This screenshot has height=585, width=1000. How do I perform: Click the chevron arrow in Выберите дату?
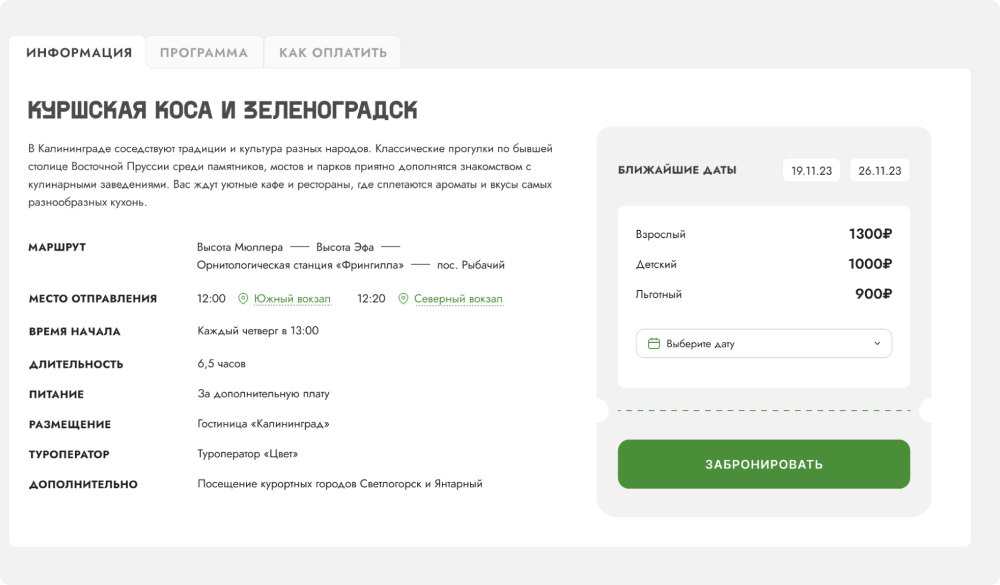click(x=877, y=344)
